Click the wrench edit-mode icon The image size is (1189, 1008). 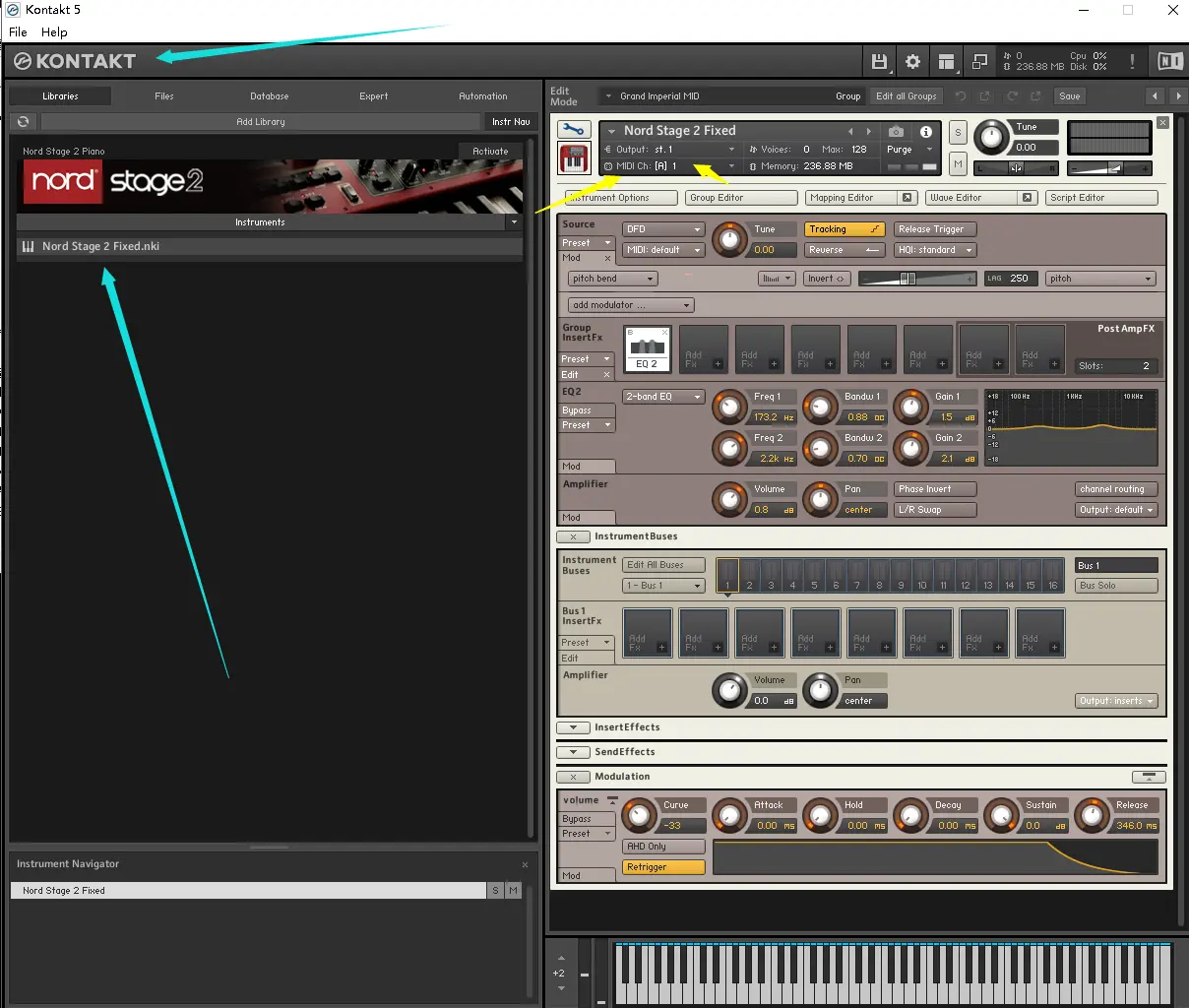click(574, 130)
